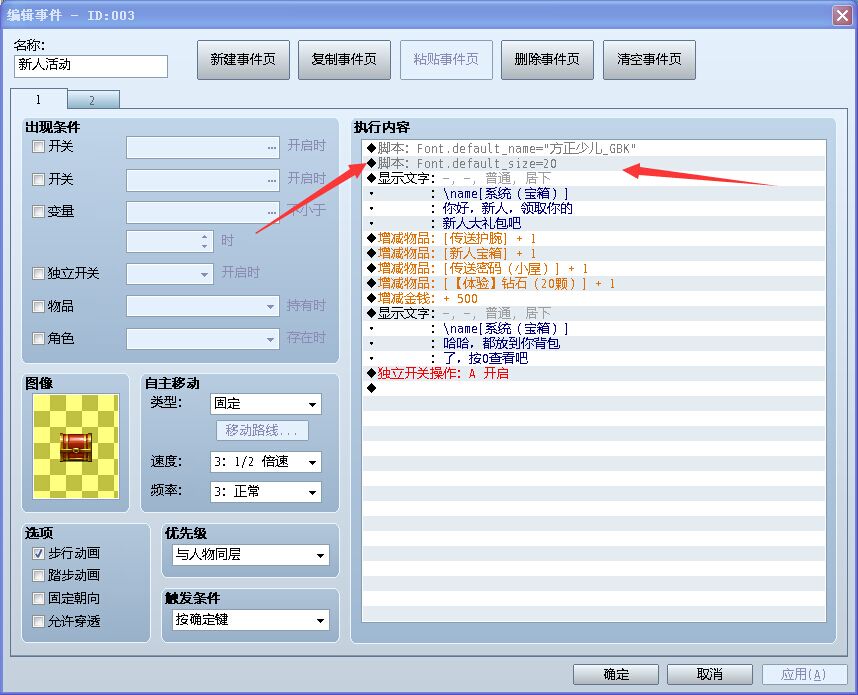Screen dimensions: 858x695
Task: Click the 清空事件页 button
Action: tap(649, 60)
